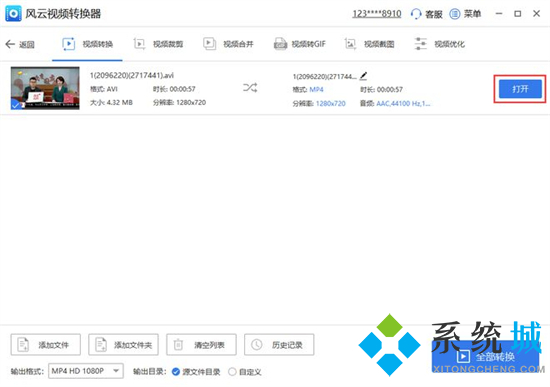550x387 pixels.
Task: Click the 添加文件 button
Action: tap(46, 345)
